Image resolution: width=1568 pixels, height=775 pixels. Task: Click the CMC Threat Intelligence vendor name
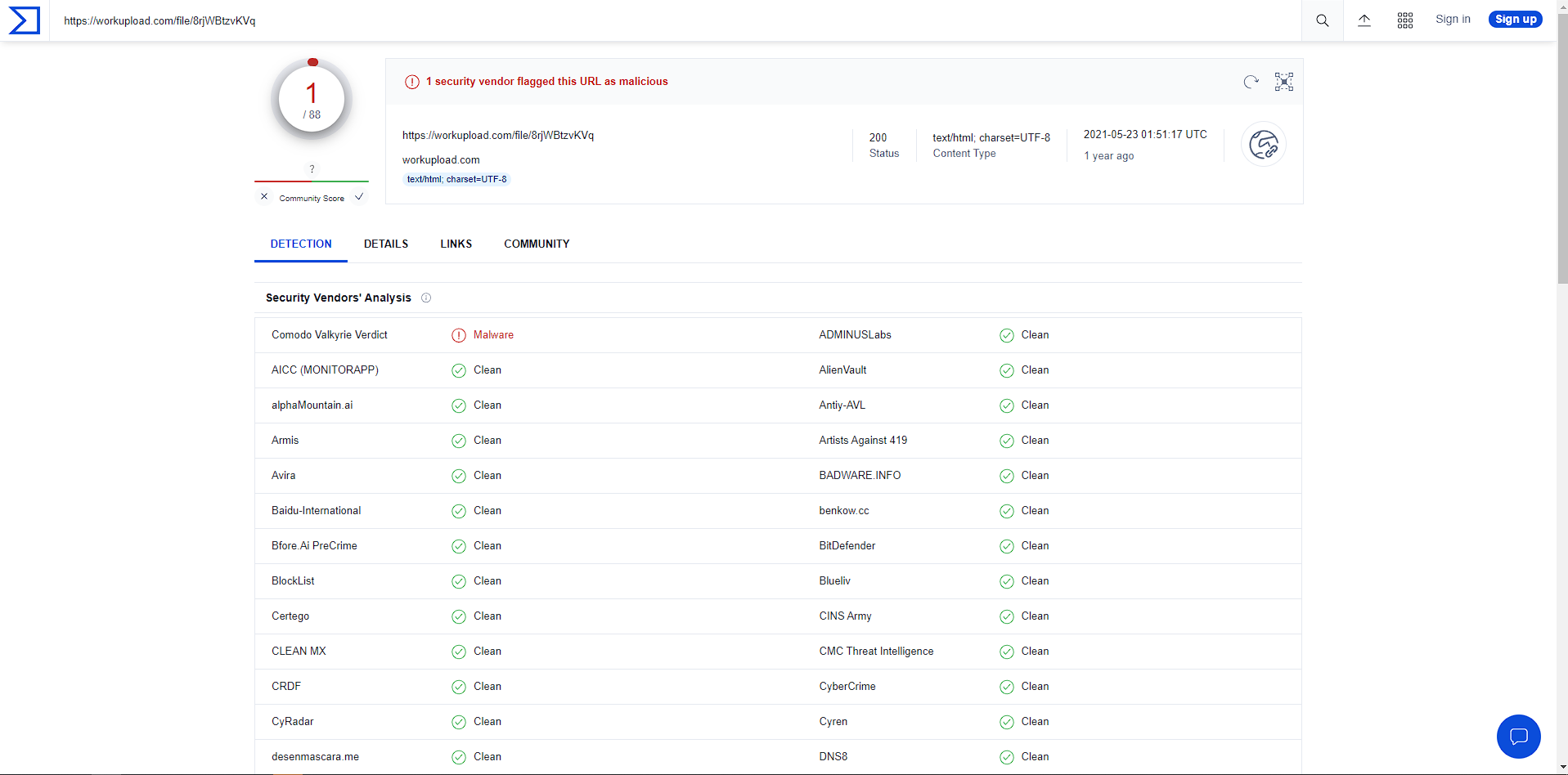point(876,652)
